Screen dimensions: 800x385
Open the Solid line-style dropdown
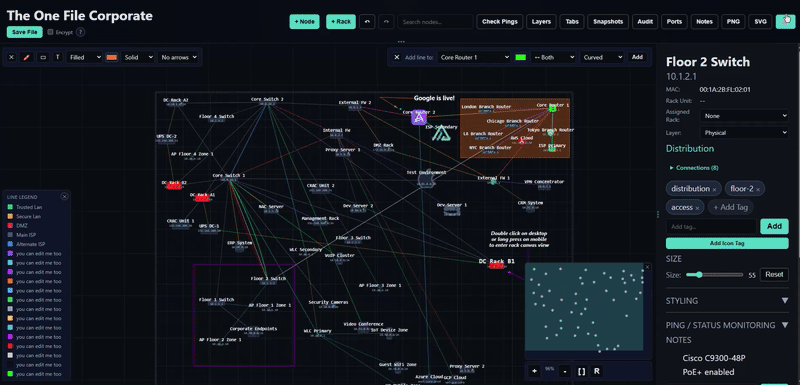[x=138, y=58]
